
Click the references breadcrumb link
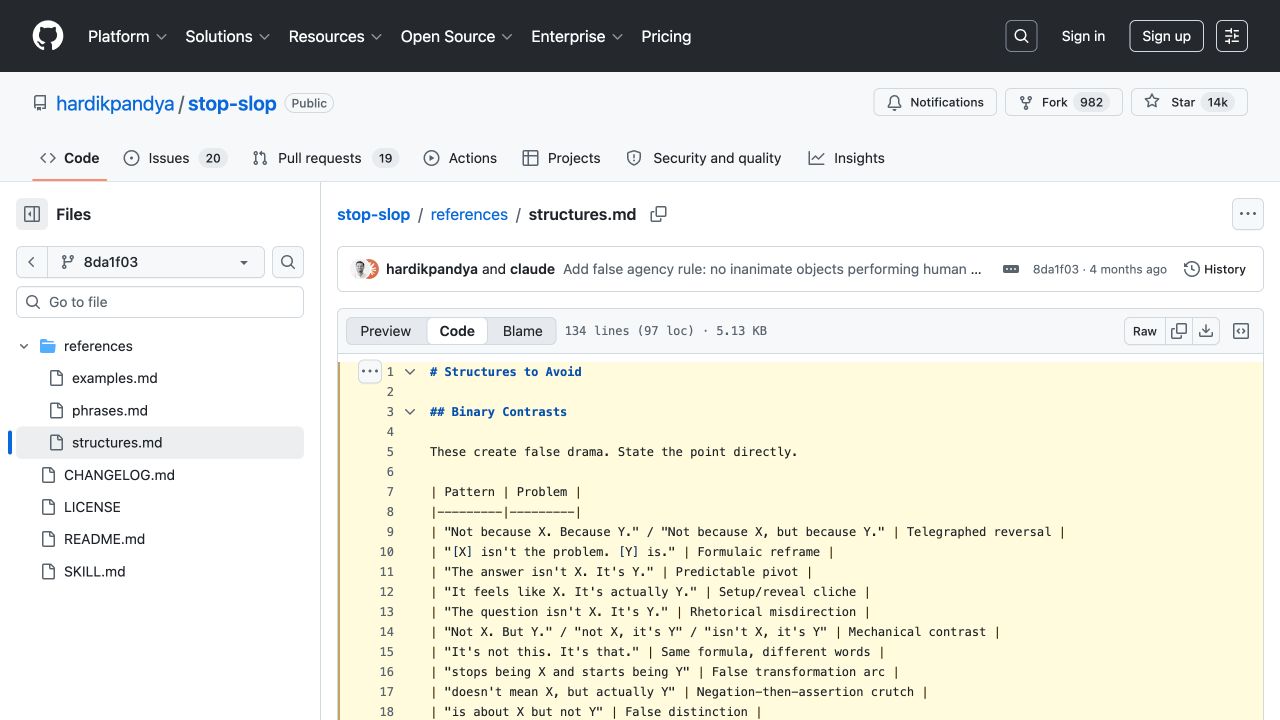tap(469, 214)
